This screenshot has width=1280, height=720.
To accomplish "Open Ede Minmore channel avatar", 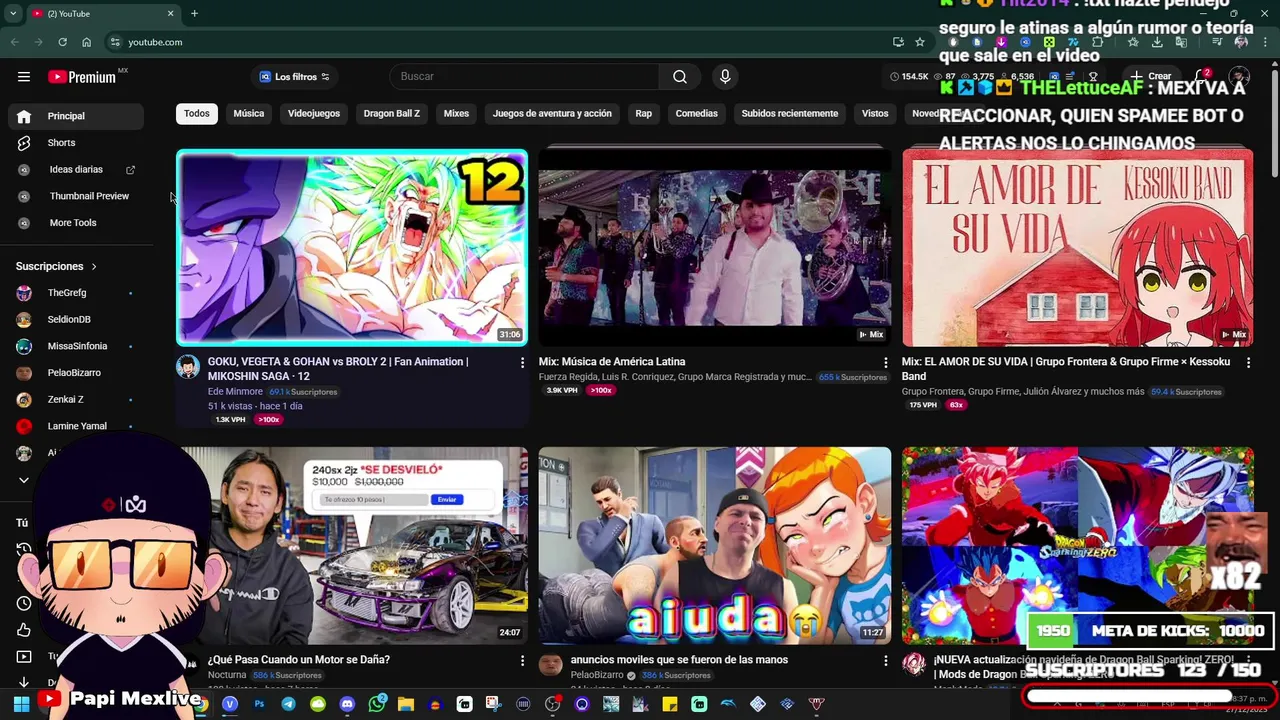I will (188, 367).
